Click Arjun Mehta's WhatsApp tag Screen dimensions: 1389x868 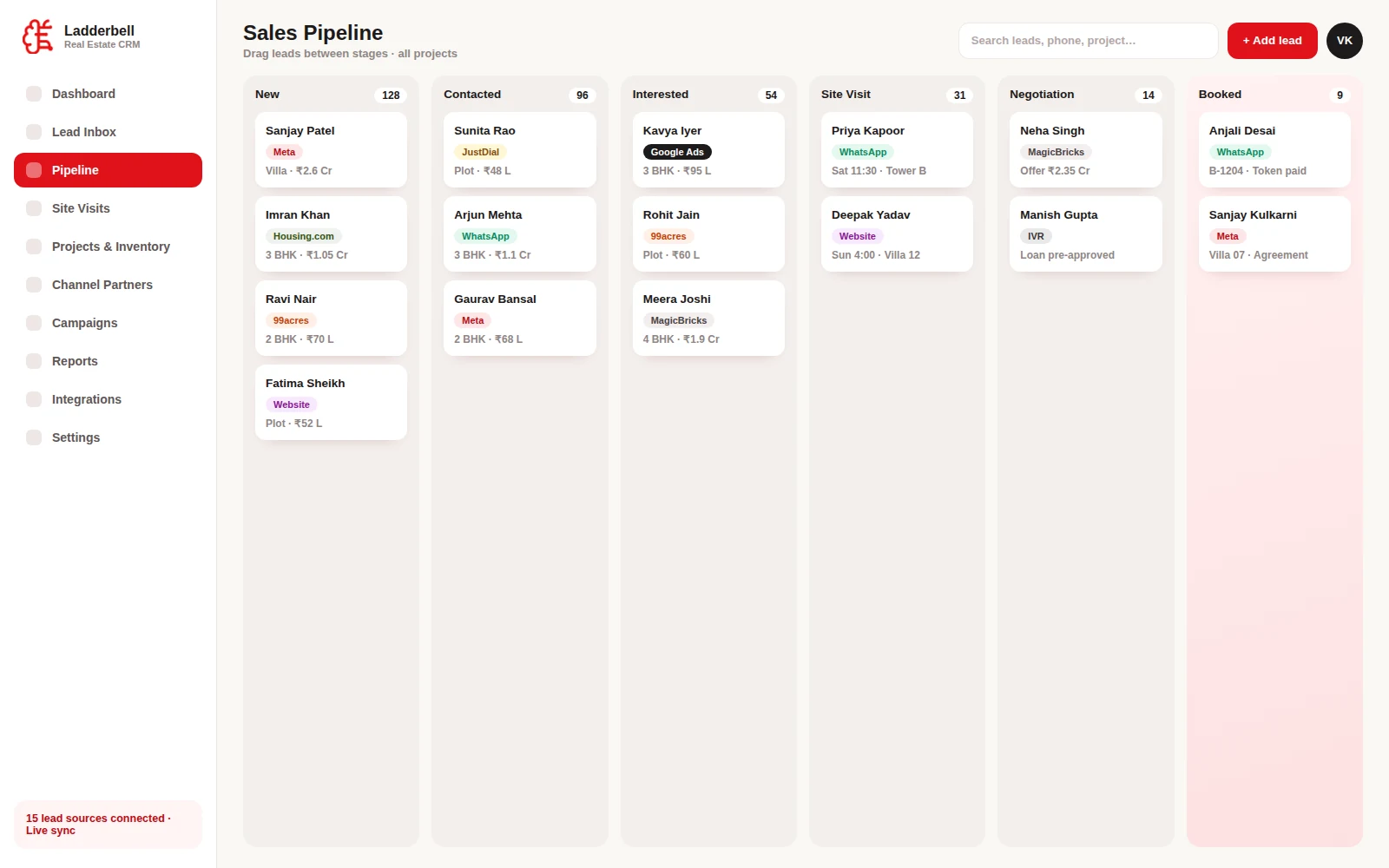click(x=485, y=236)
